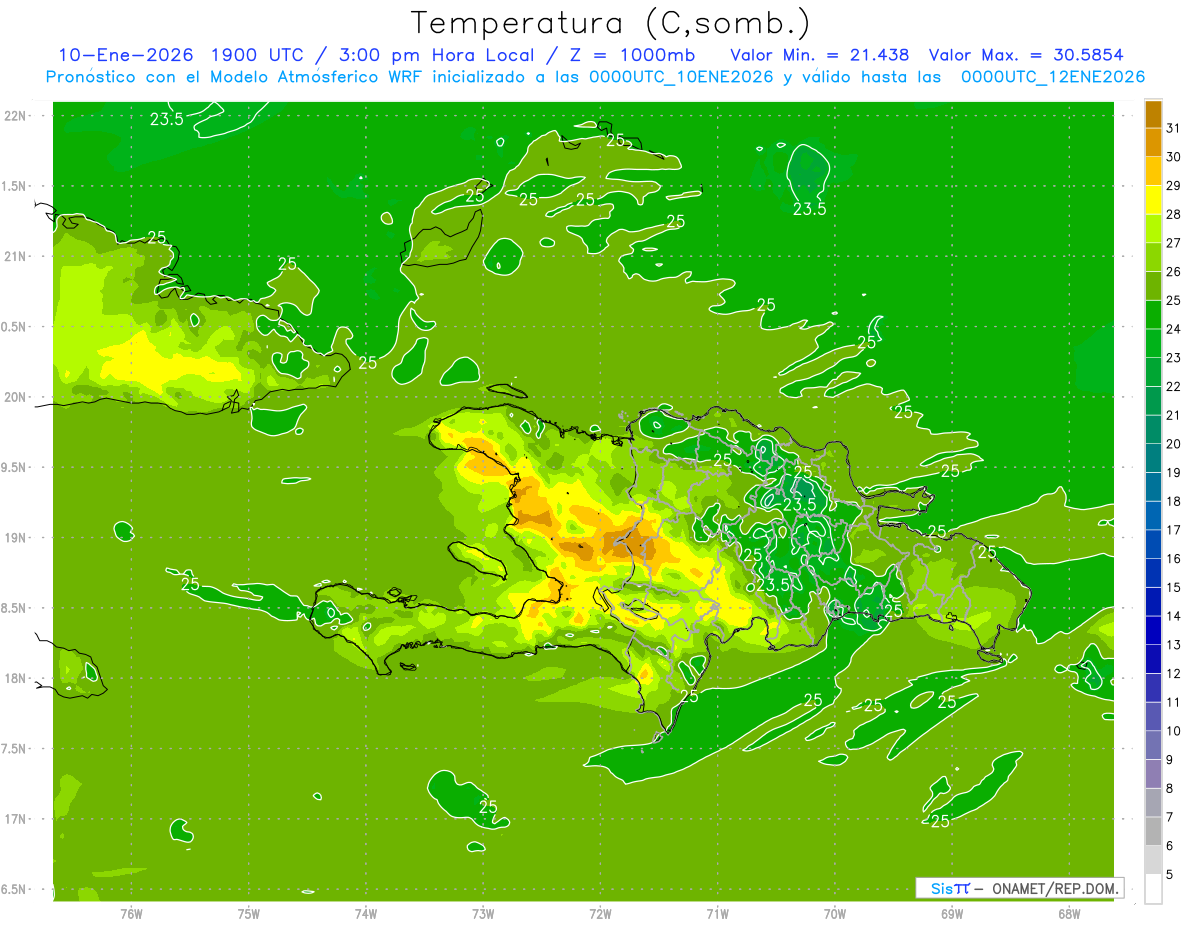
Task: Select the date text '10-Ene-2026'
Action: [125, 55]
